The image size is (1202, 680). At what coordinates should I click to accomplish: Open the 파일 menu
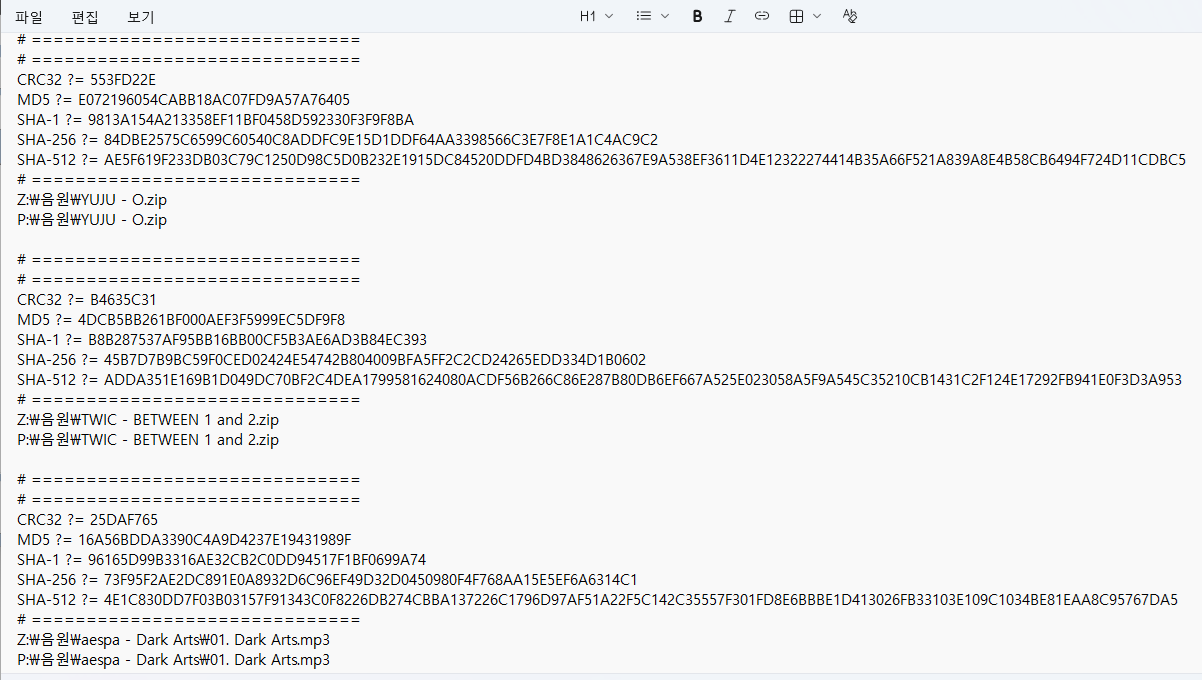pyautogui.click(x=29, y=17)
